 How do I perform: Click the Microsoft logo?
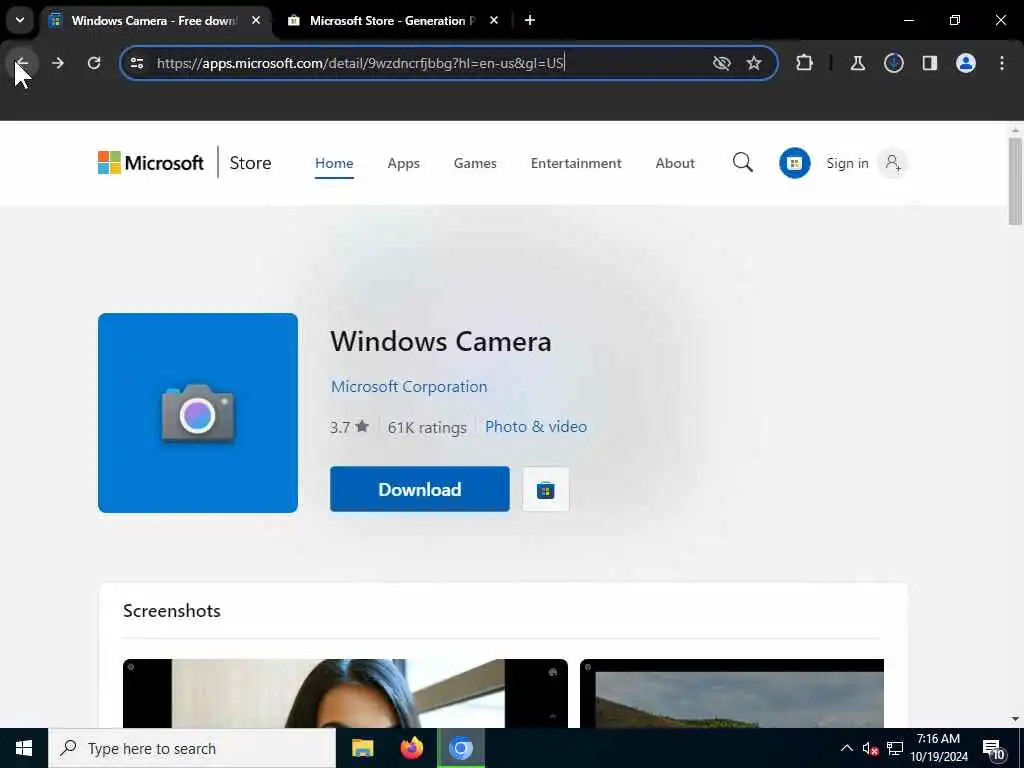(151, 163)
